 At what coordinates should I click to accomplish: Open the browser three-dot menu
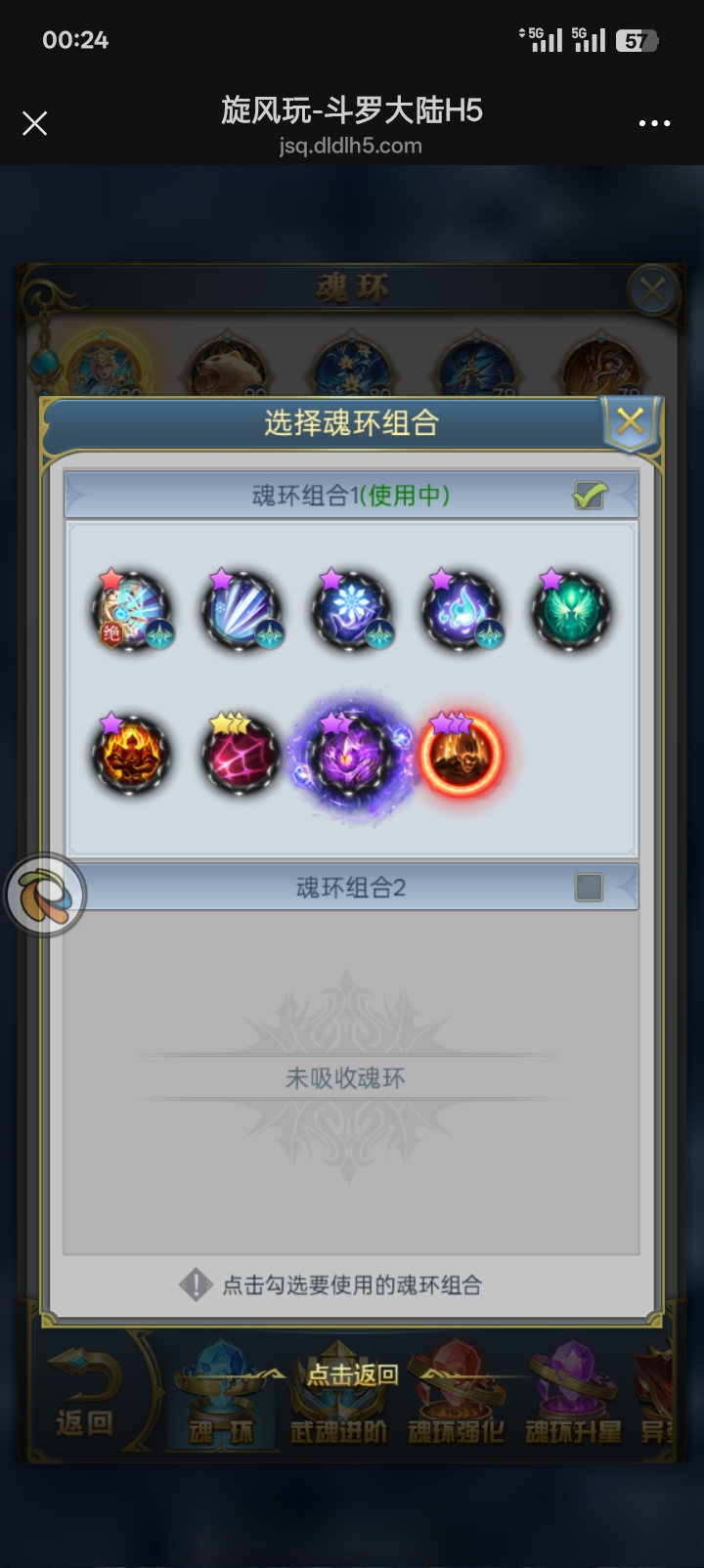[x=654, y=123]
